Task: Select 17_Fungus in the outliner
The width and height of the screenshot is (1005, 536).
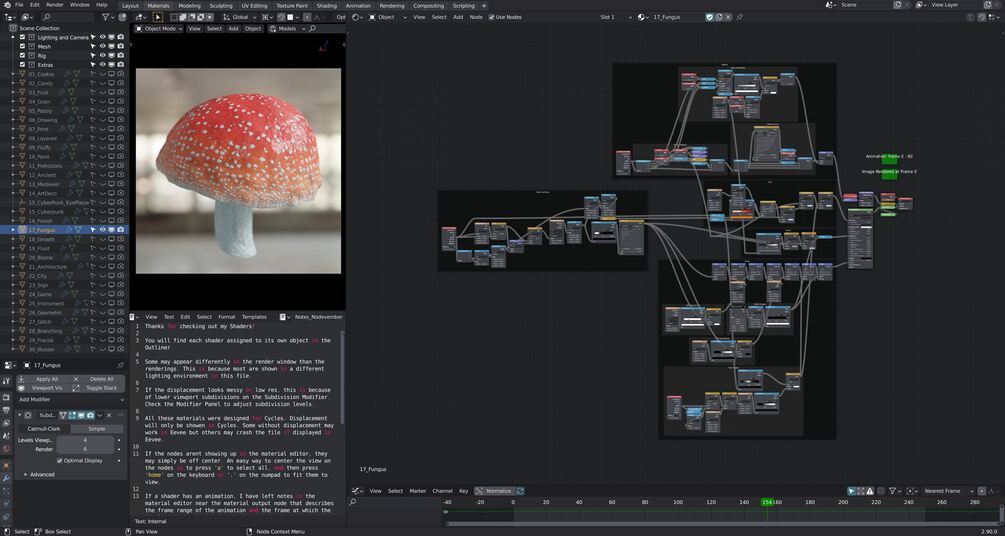Action: [42, 230]
